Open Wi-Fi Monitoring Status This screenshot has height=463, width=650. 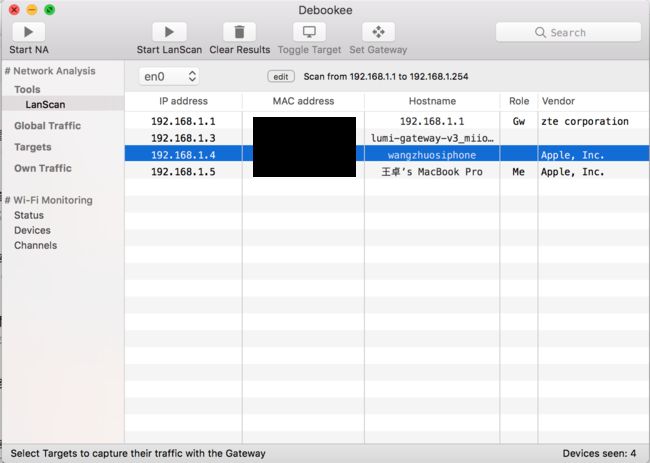coord(29,215)
